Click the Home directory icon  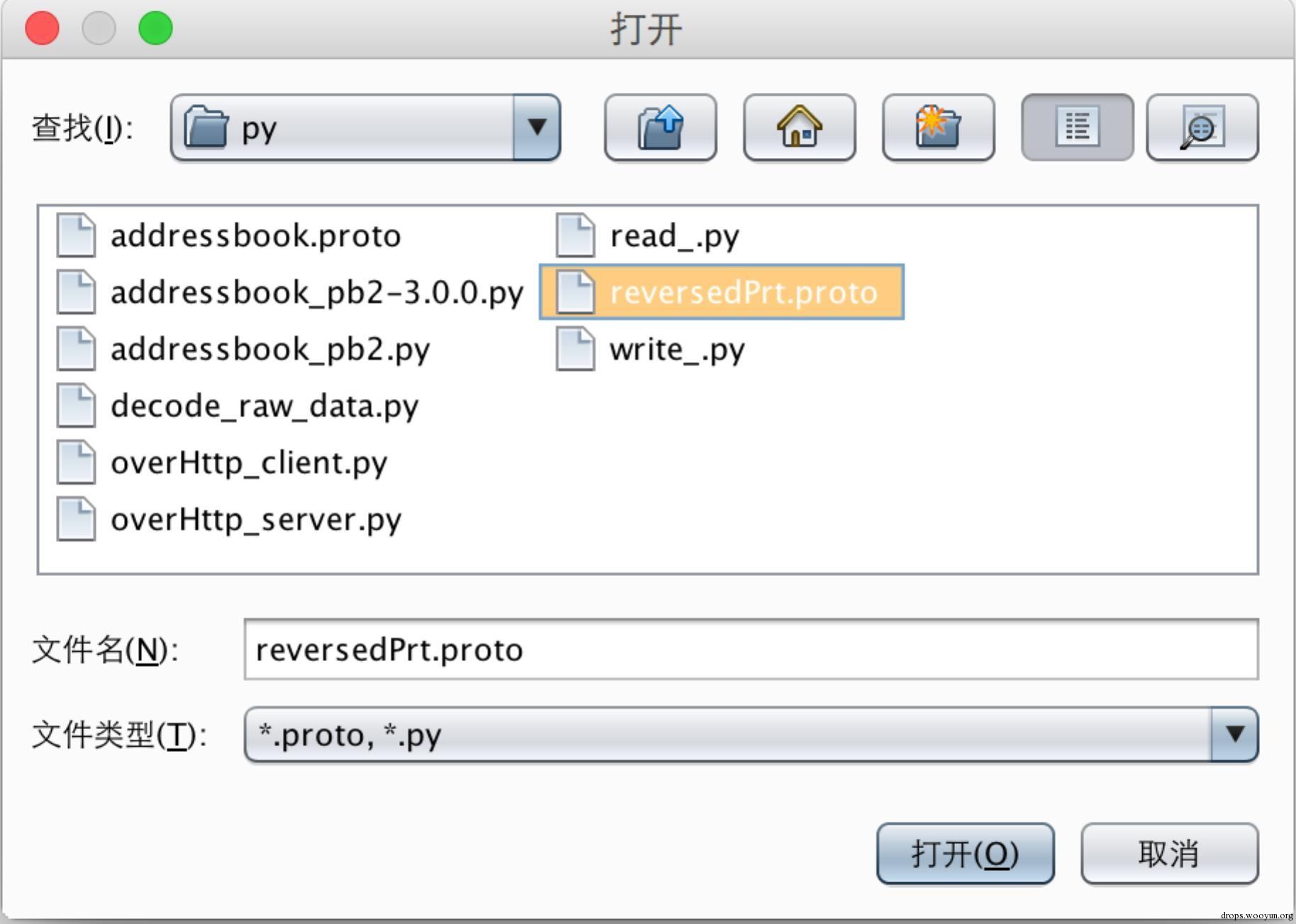[x=799, y=128]
